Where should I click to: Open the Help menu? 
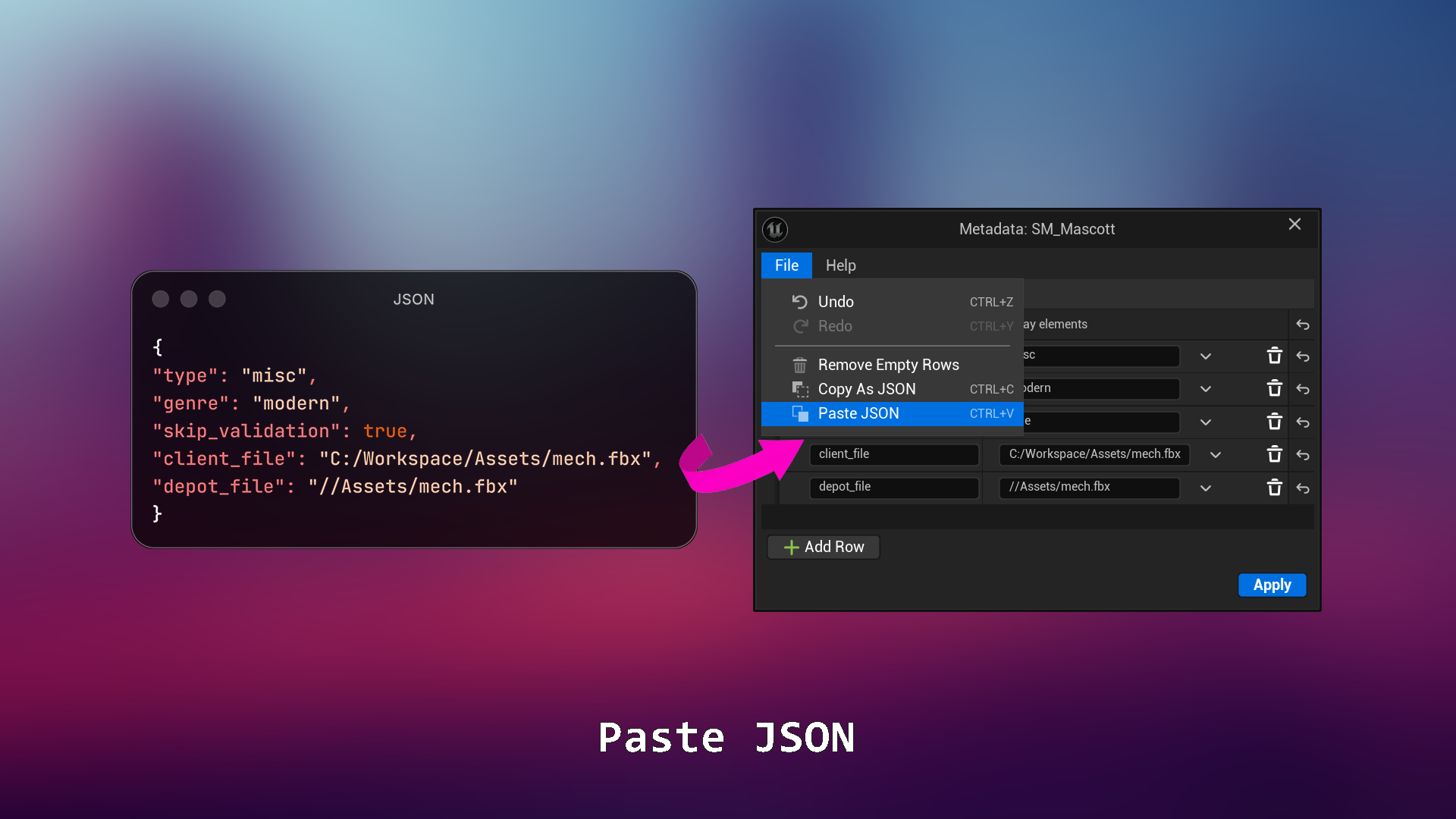click(x=840, y=265)
